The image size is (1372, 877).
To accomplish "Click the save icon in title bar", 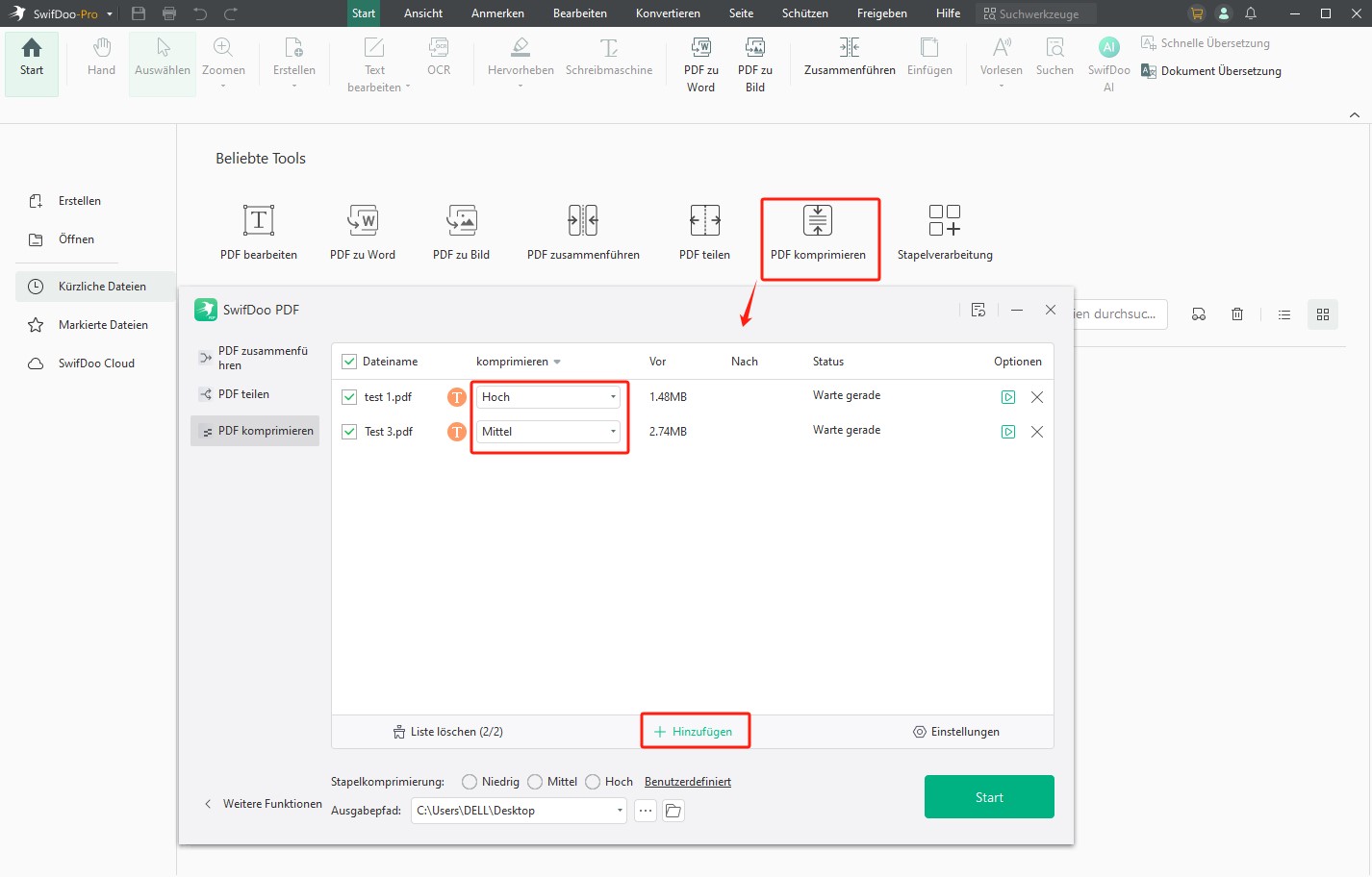I will pyautogui.click(x=139, y=13).
